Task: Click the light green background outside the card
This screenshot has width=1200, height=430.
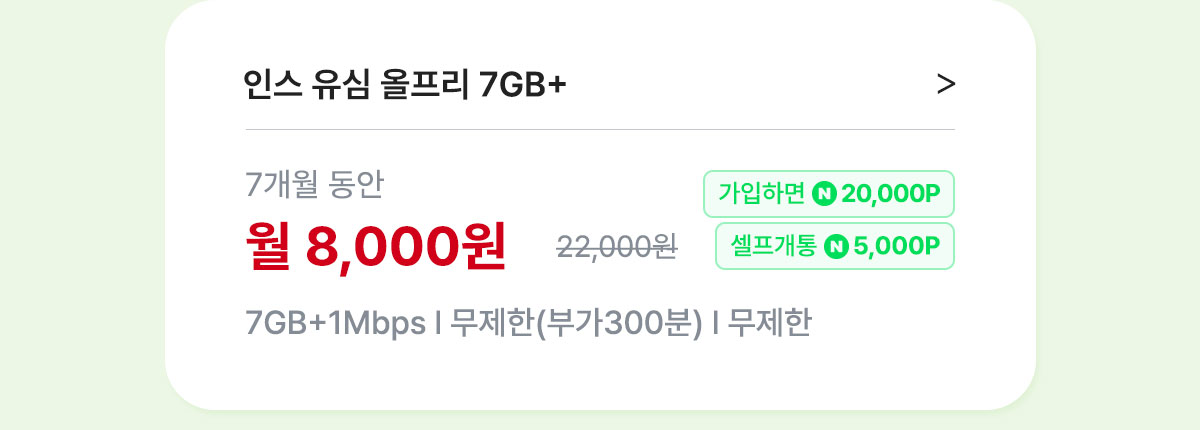Action: tap(80, 215)
